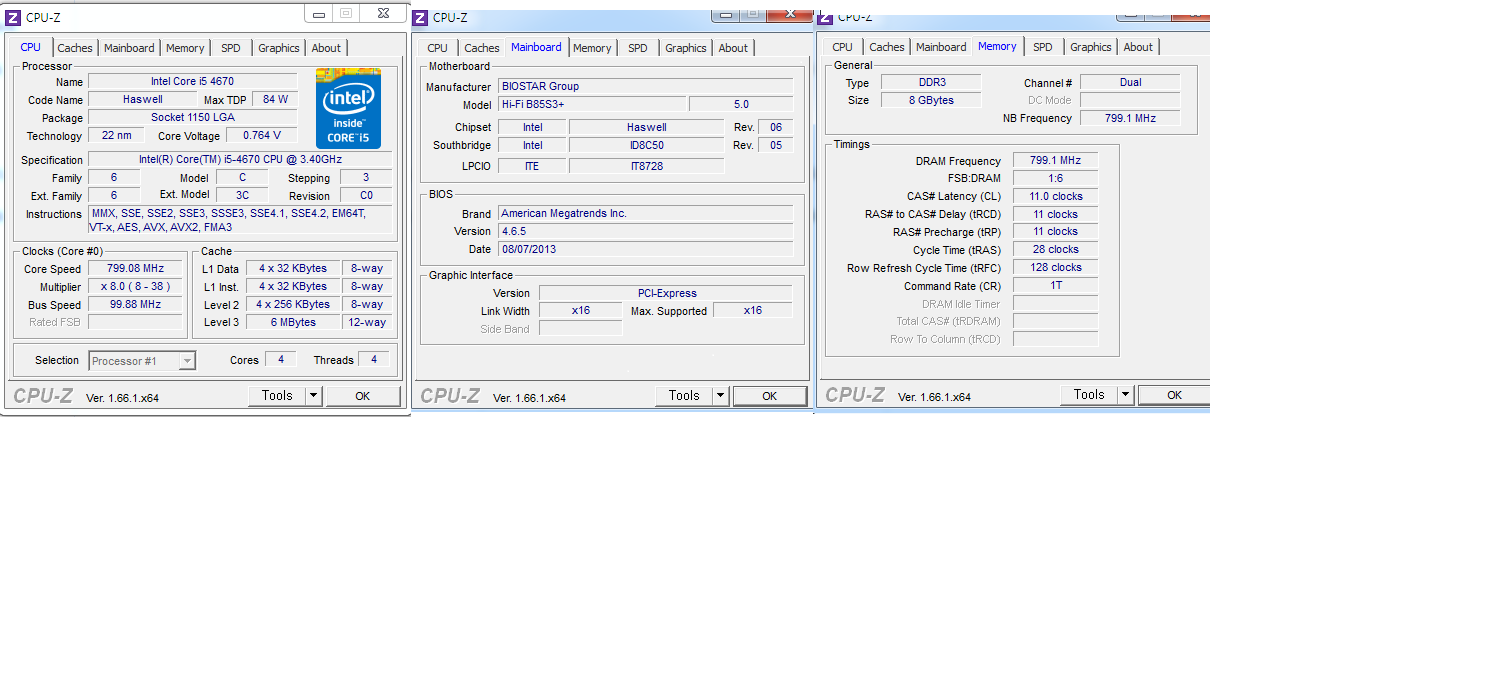Click CPU-Z title bar icon in leftmost window
This screenshot has height=682, width=1511.
tap(13, 17)
